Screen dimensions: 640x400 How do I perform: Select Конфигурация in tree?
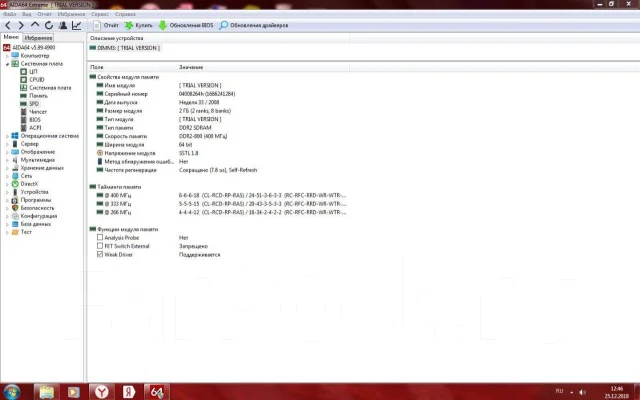tap(39, 216)
